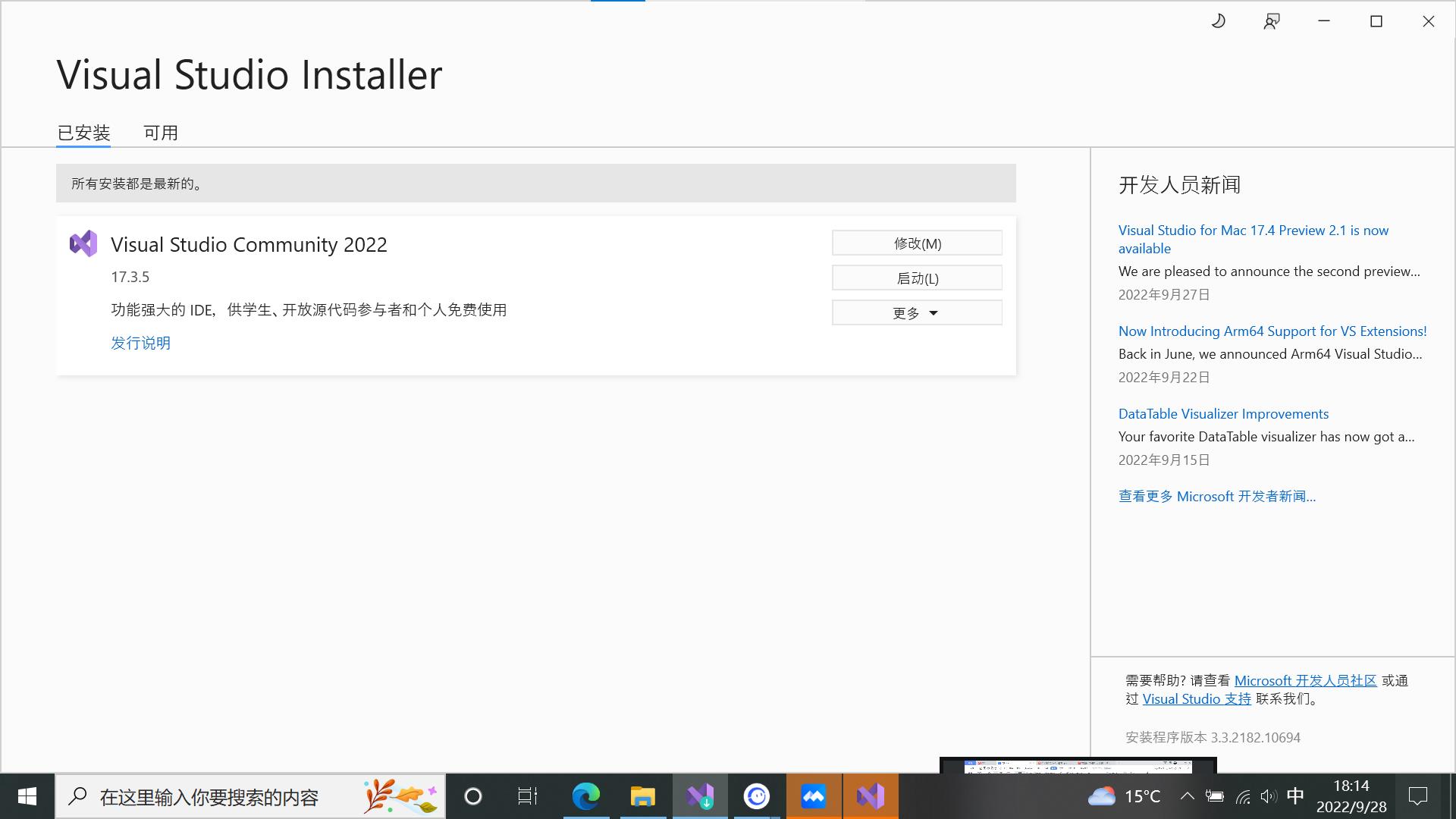Viewport: 1456px width, 819px height.
Task: Toggle dark theme moon icon
Action: point(1219,21)
